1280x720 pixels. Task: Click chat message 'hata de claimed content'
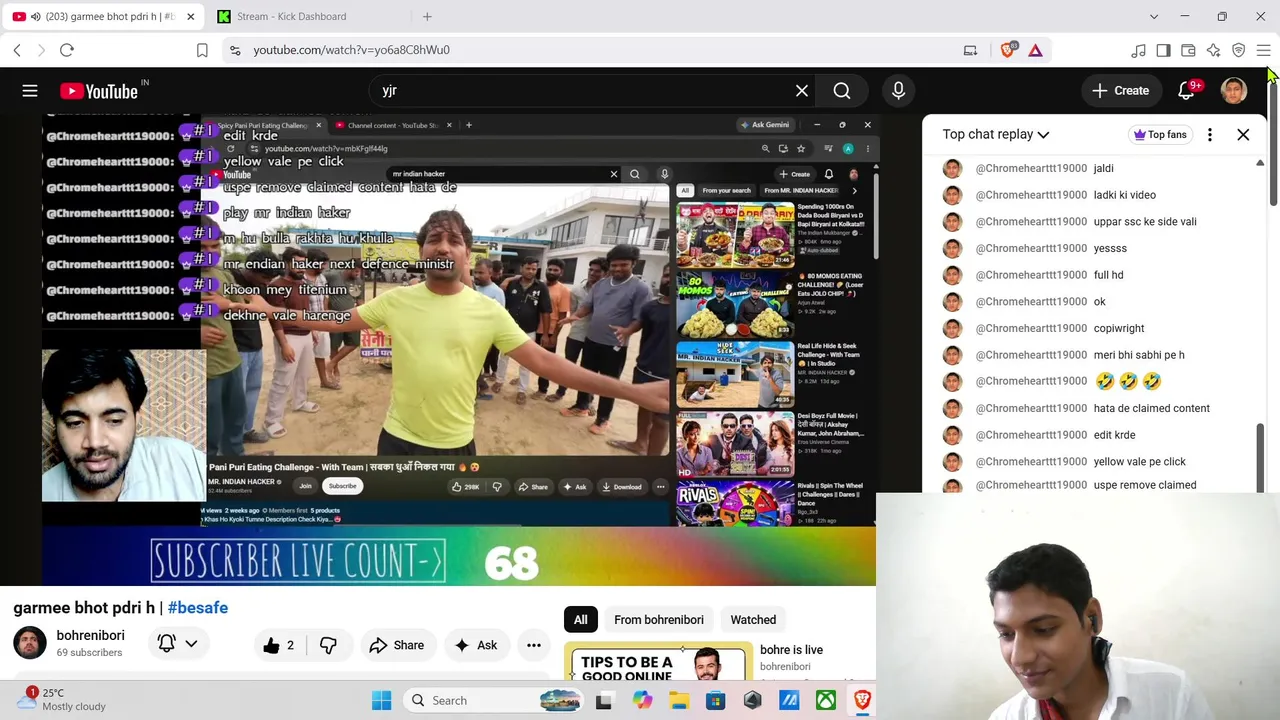(x=1152, y=408)
